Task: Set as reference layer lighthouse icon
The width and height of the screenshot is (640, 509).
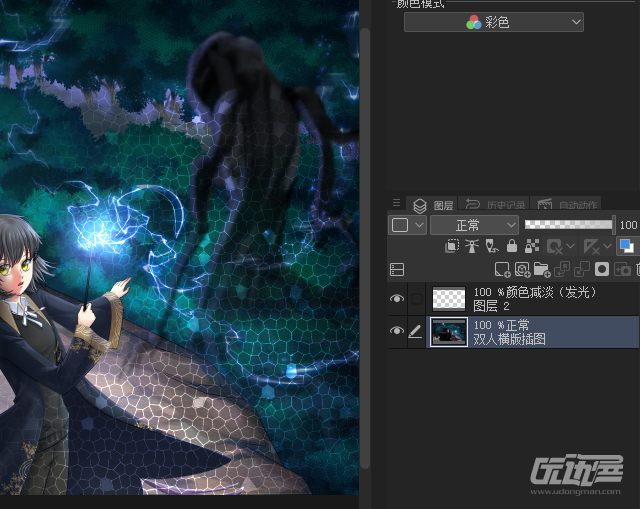Action: coord(472,246)
